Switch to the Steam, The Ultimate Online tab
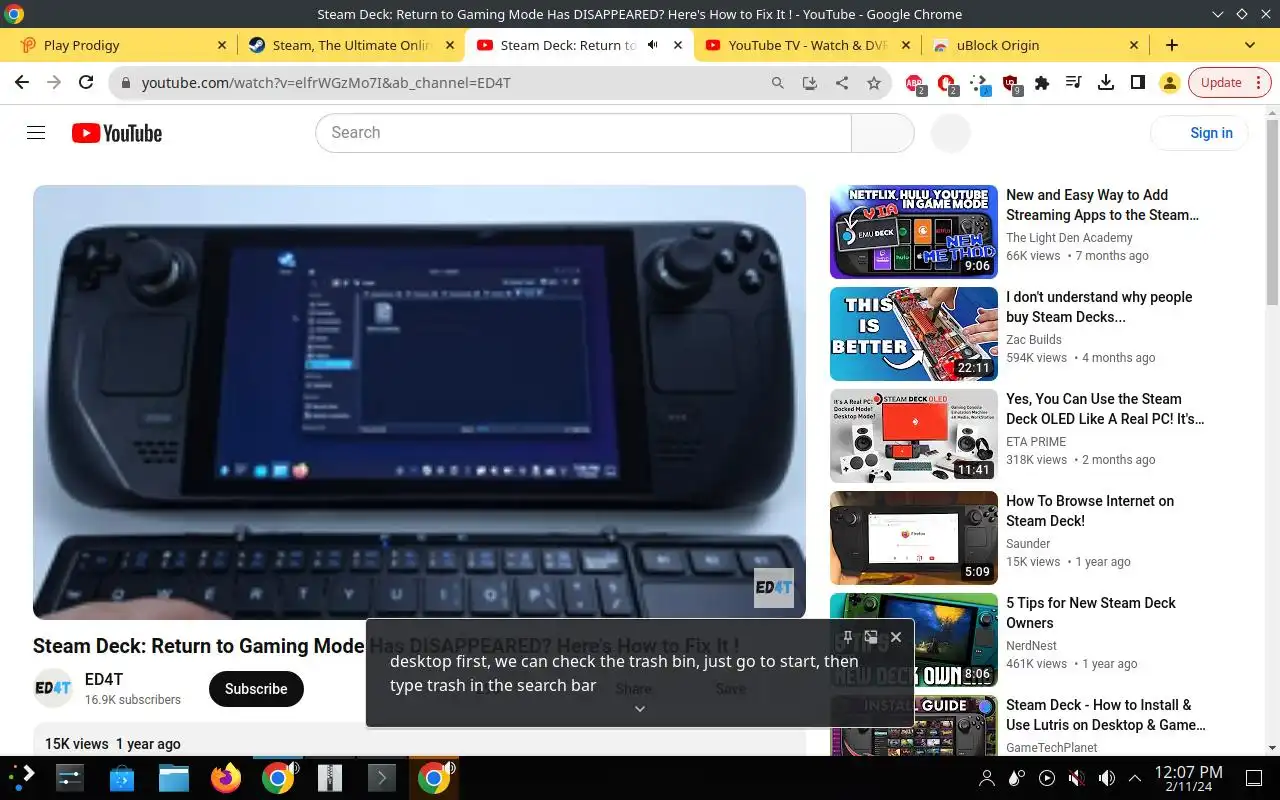Viewport: 1280px width, 800px height. pos(350,45)
